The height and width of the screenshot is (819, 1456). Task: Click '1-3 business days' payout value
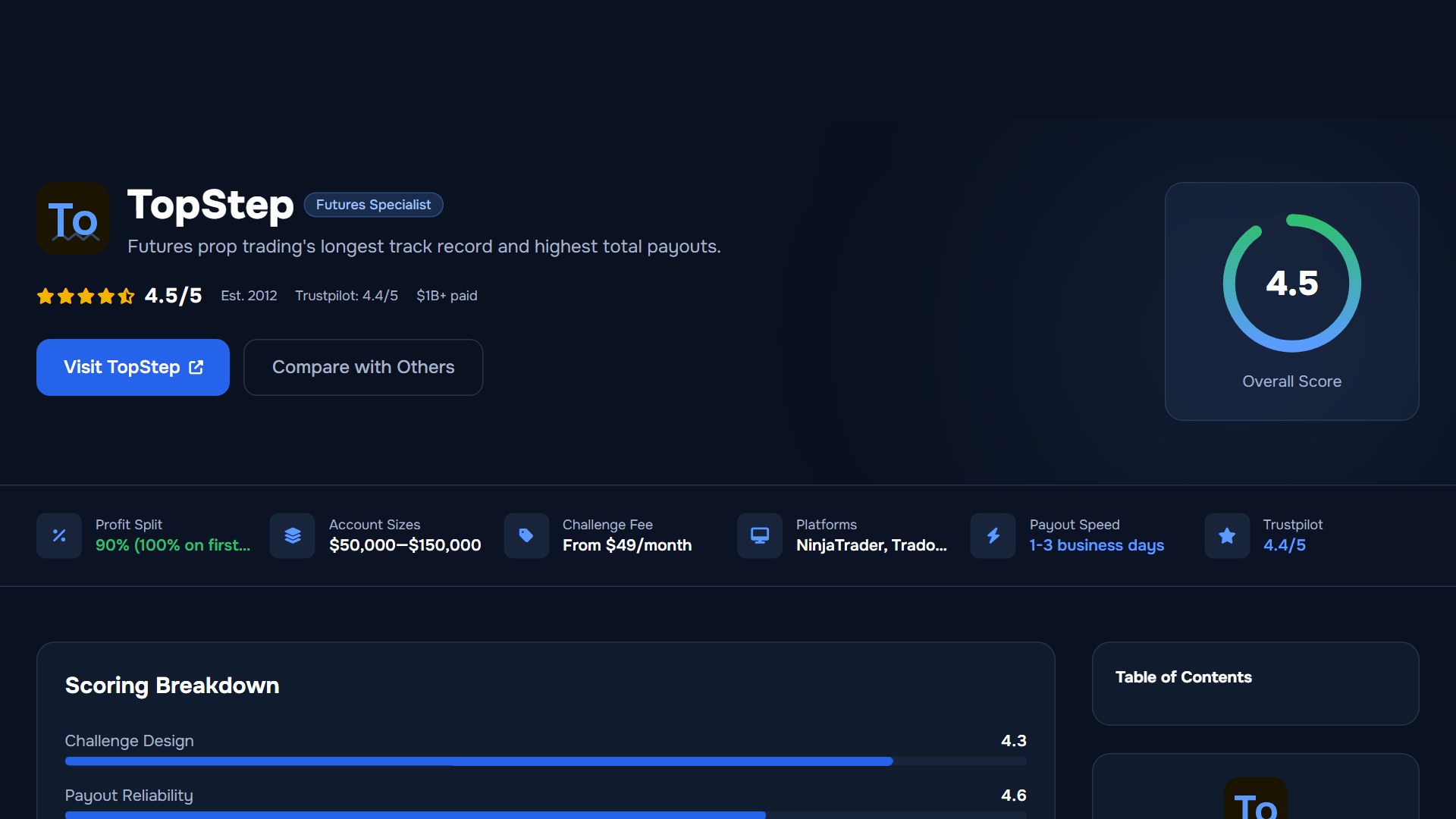point(1097,545)
